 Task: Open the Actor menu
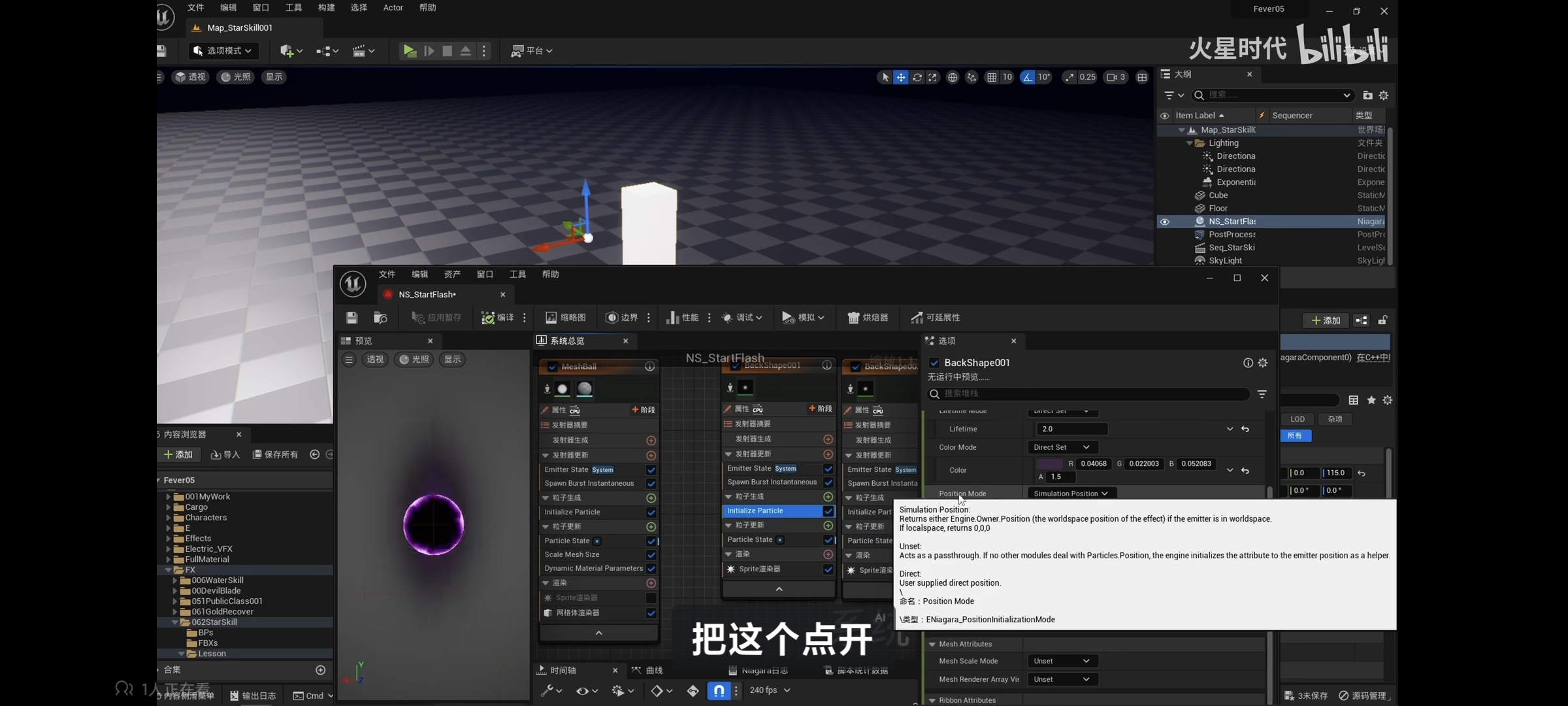click(393, 8)
